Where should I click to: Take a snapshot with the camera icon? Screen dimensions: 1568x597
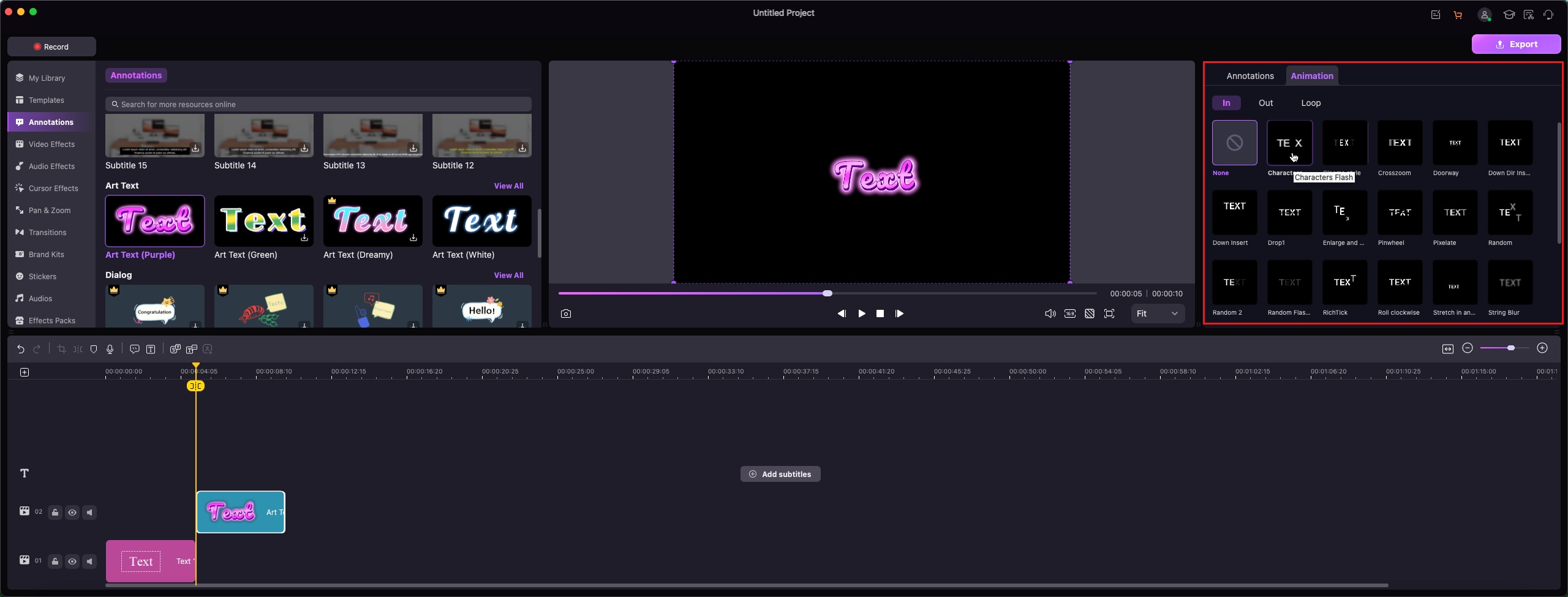tap(565, 313)
